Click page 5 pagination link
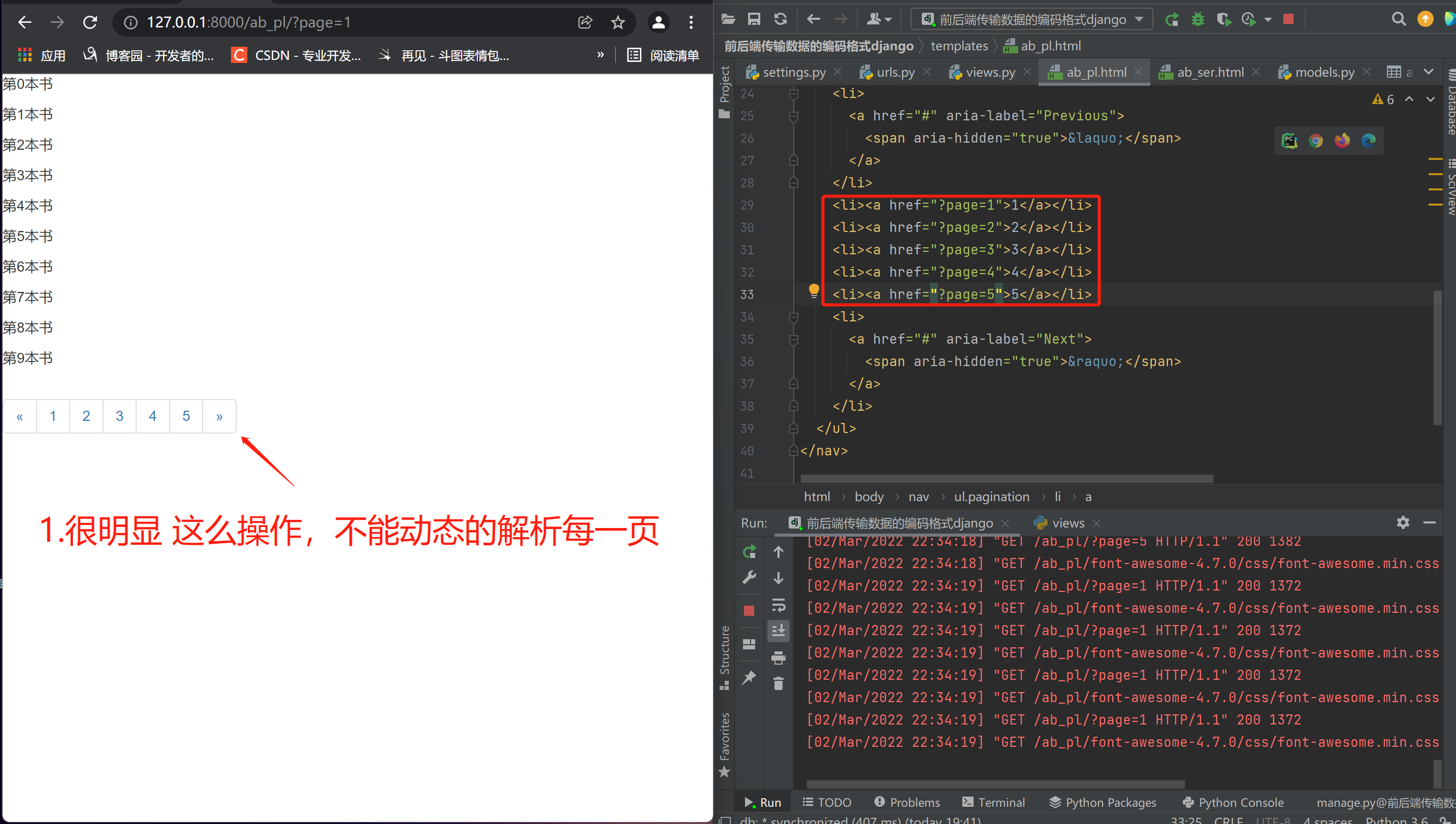1456x824 pixels. click(x=186, y=416)
